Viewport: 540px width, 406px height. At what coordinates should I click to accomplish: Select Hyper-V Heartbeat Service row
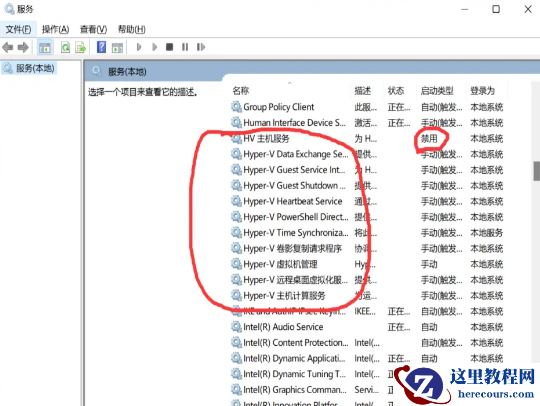[367, 201]
